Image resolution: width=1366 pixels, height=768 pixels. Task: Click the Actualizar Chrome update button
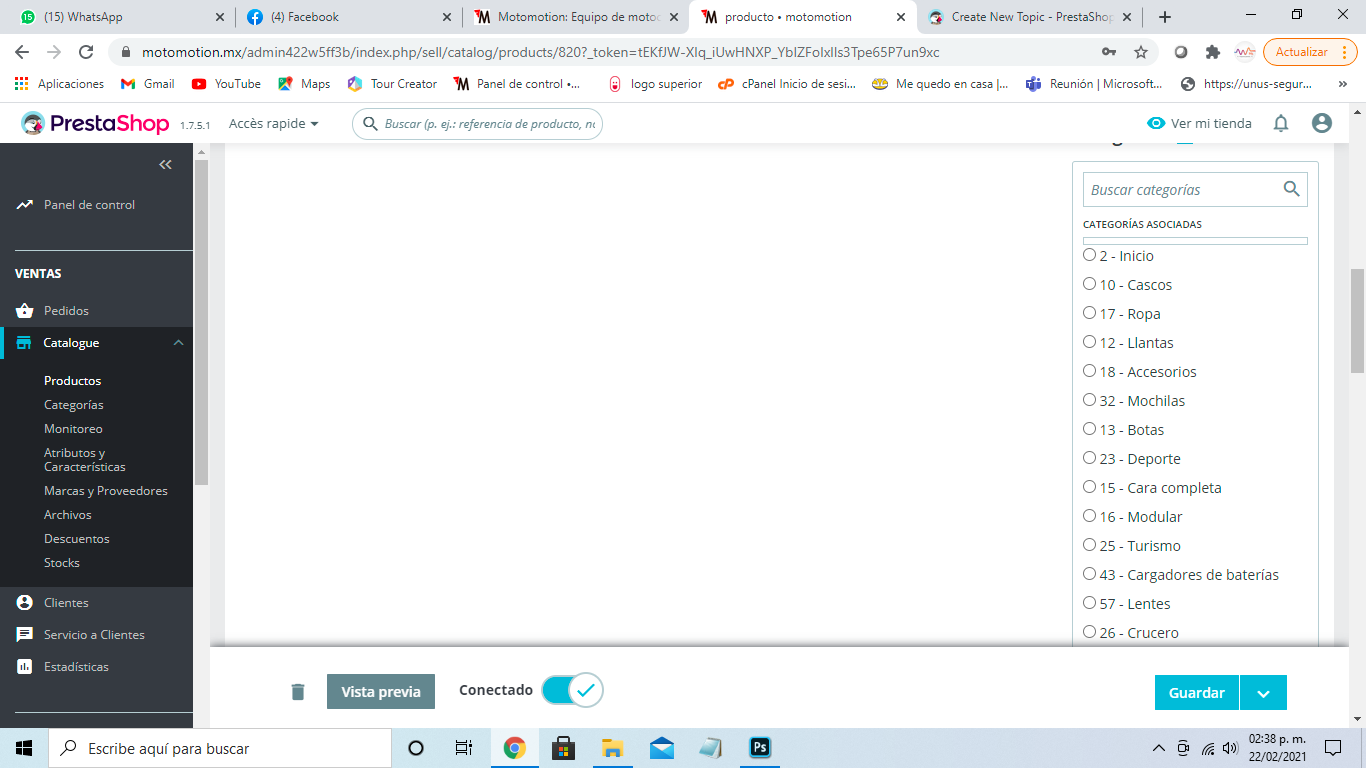click(x=1310, y=52)
